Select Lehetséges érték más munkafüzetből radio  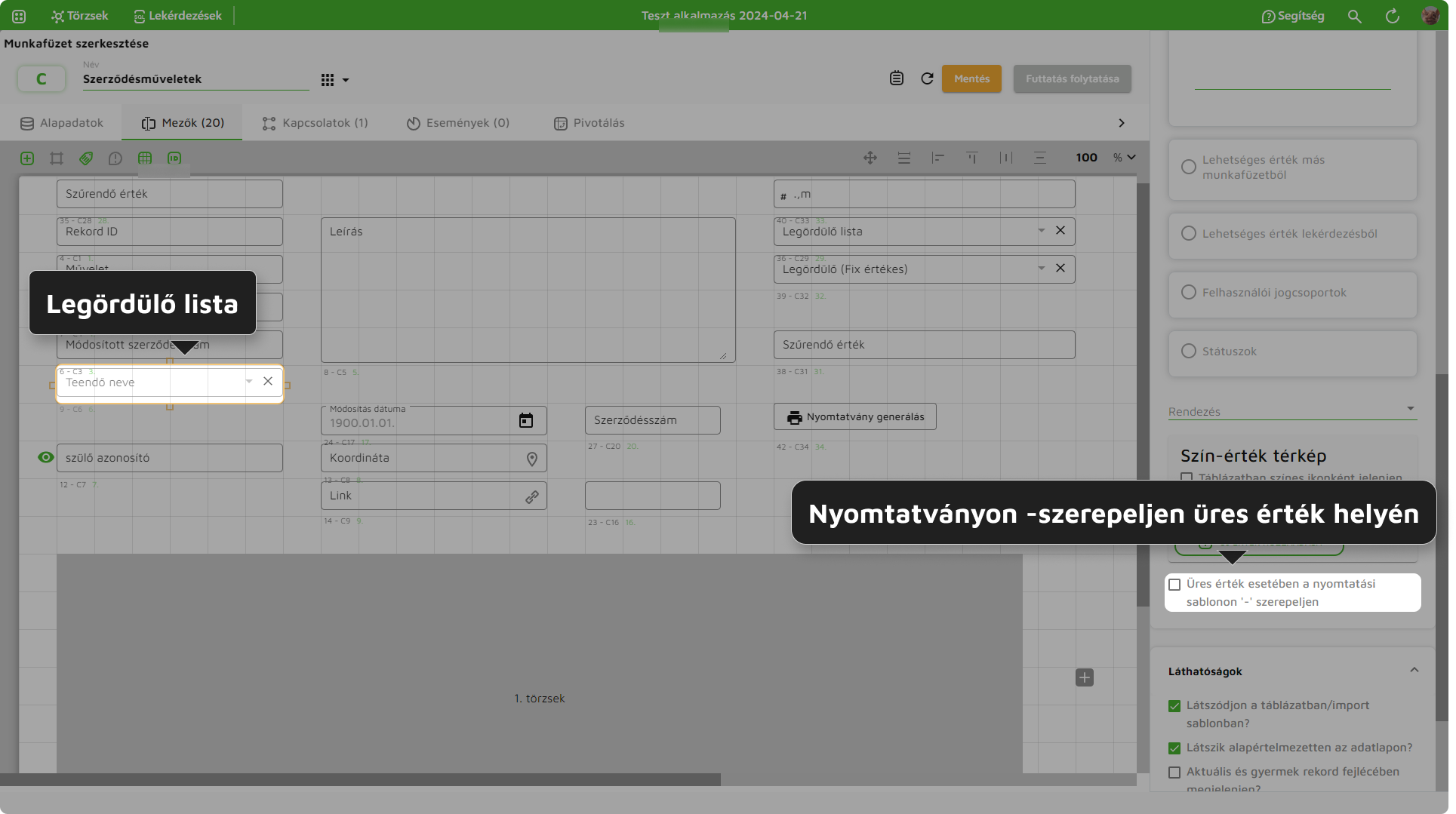pyautogui.click(x=1189, y=167)
